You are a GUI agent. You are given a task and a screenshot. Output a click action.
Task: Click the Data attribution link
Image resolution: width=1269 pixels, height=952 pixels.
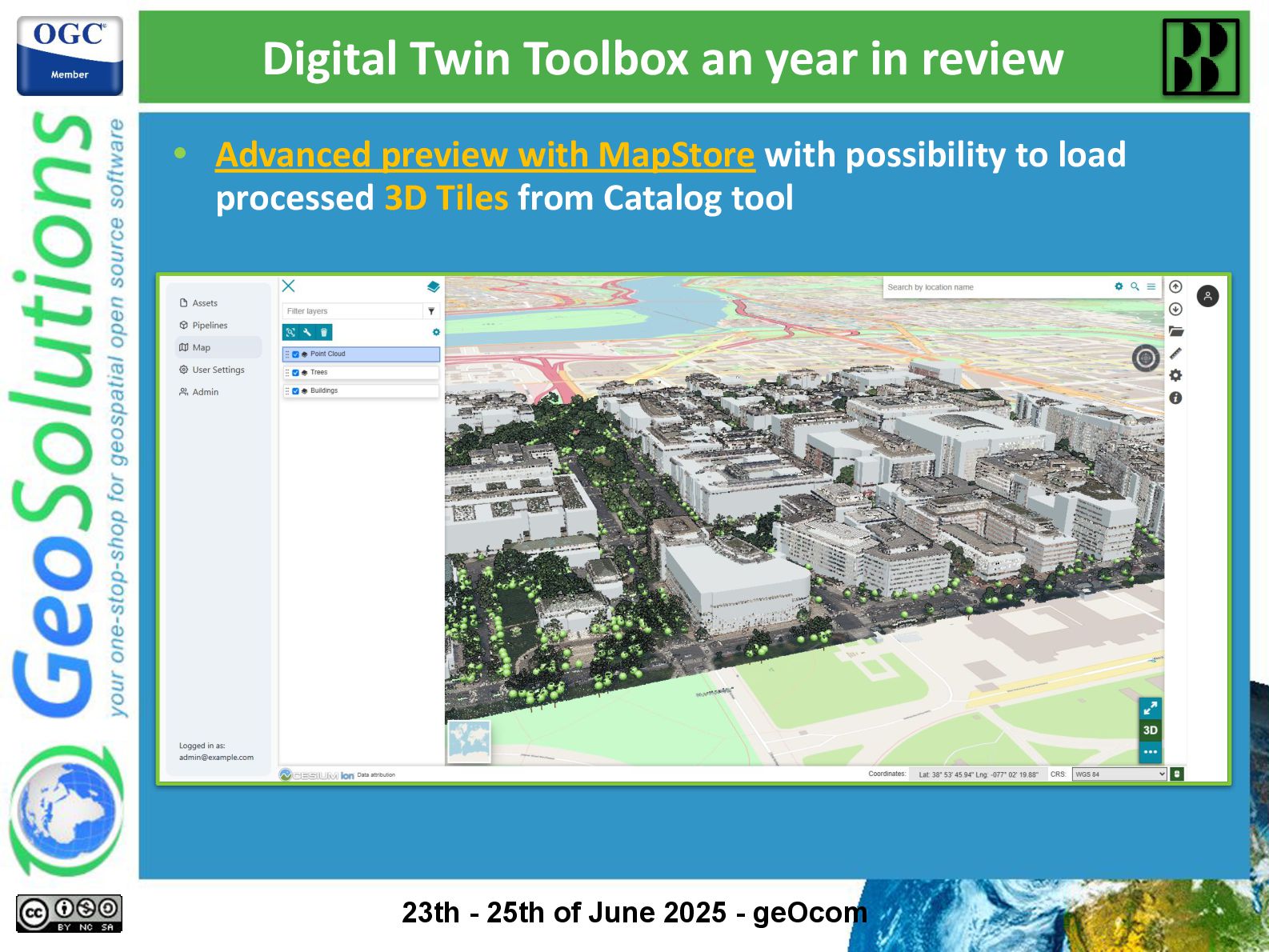[376, 775]
